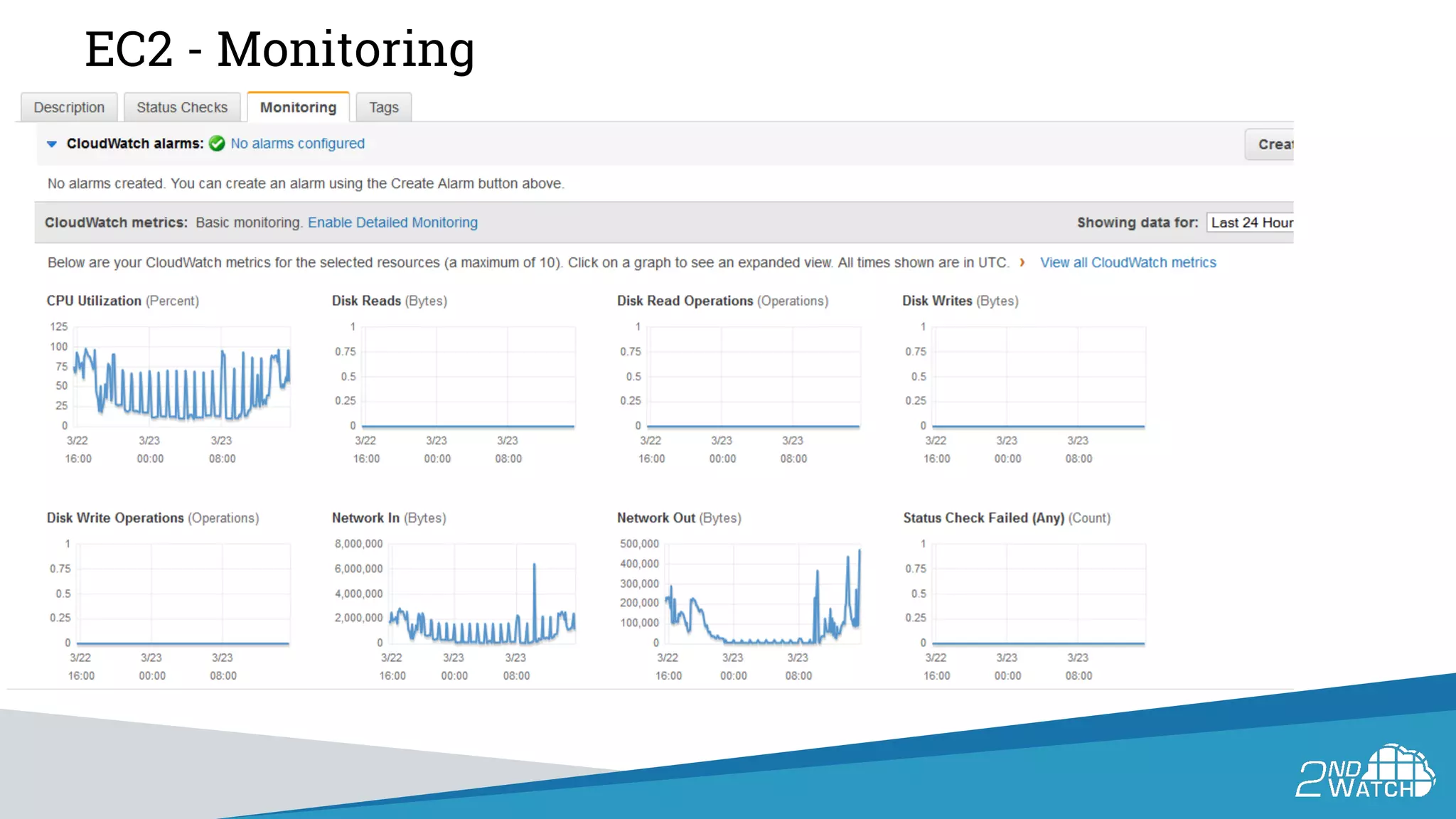Open the Description tab
The height and width of the screenshot is (819, 1456).
[x=69, y=107]
